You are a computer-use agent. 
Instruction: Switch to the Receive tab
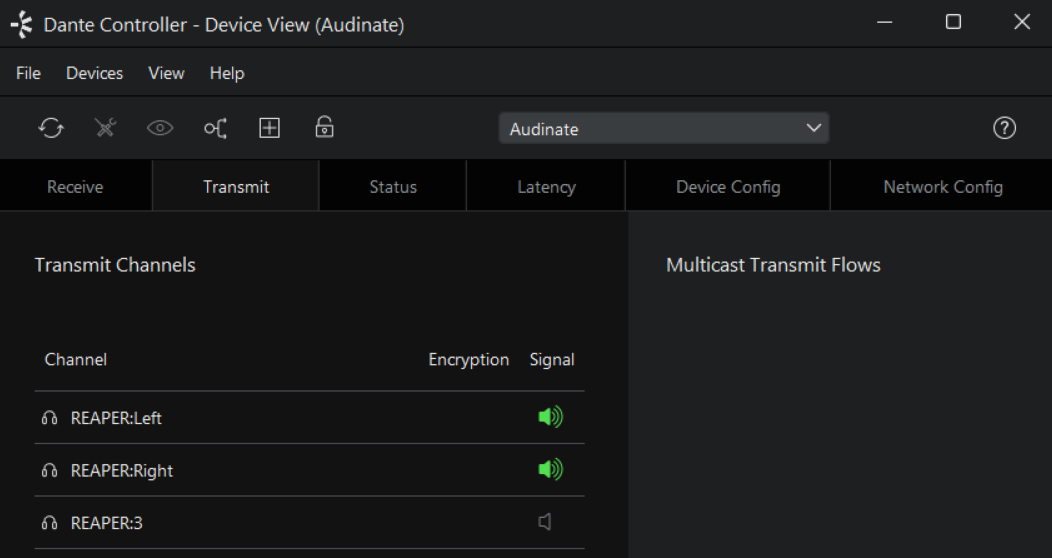point(75,186)
